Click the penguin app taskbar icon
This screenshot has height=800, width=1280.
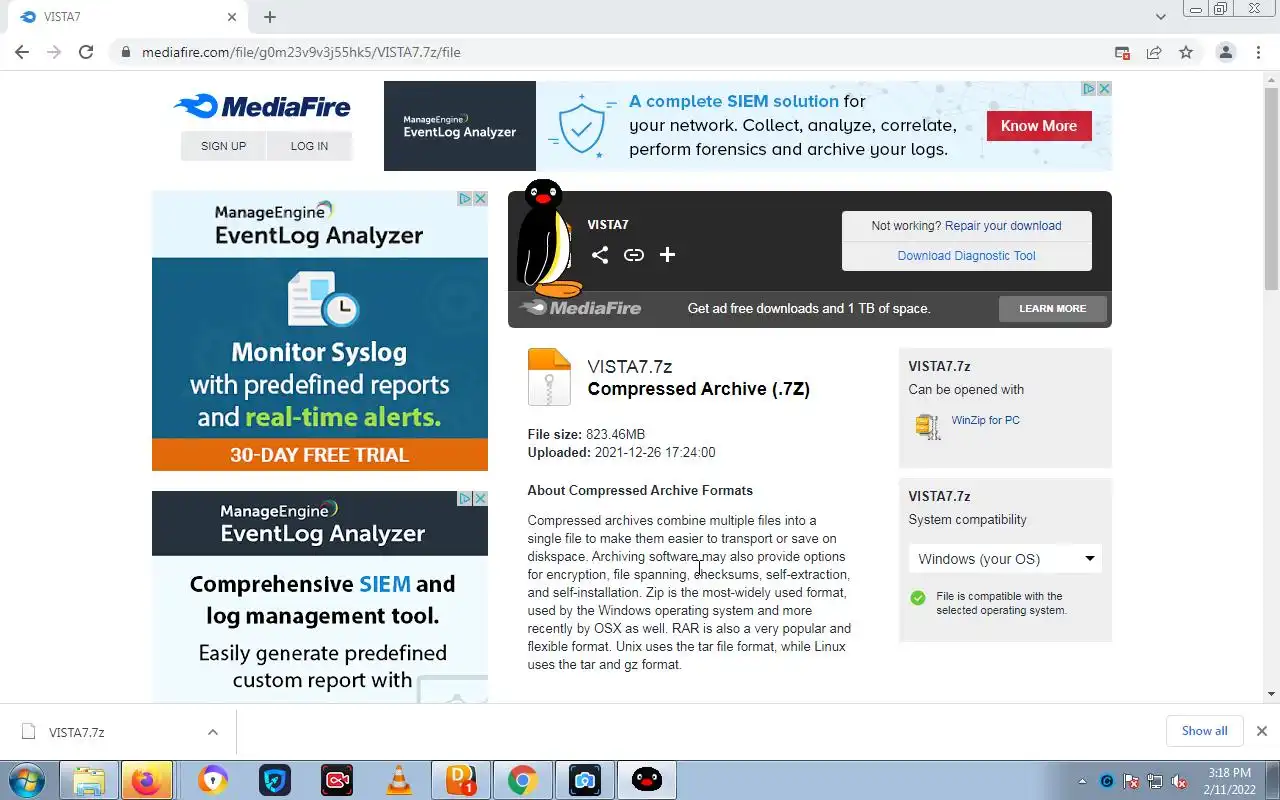647,780
